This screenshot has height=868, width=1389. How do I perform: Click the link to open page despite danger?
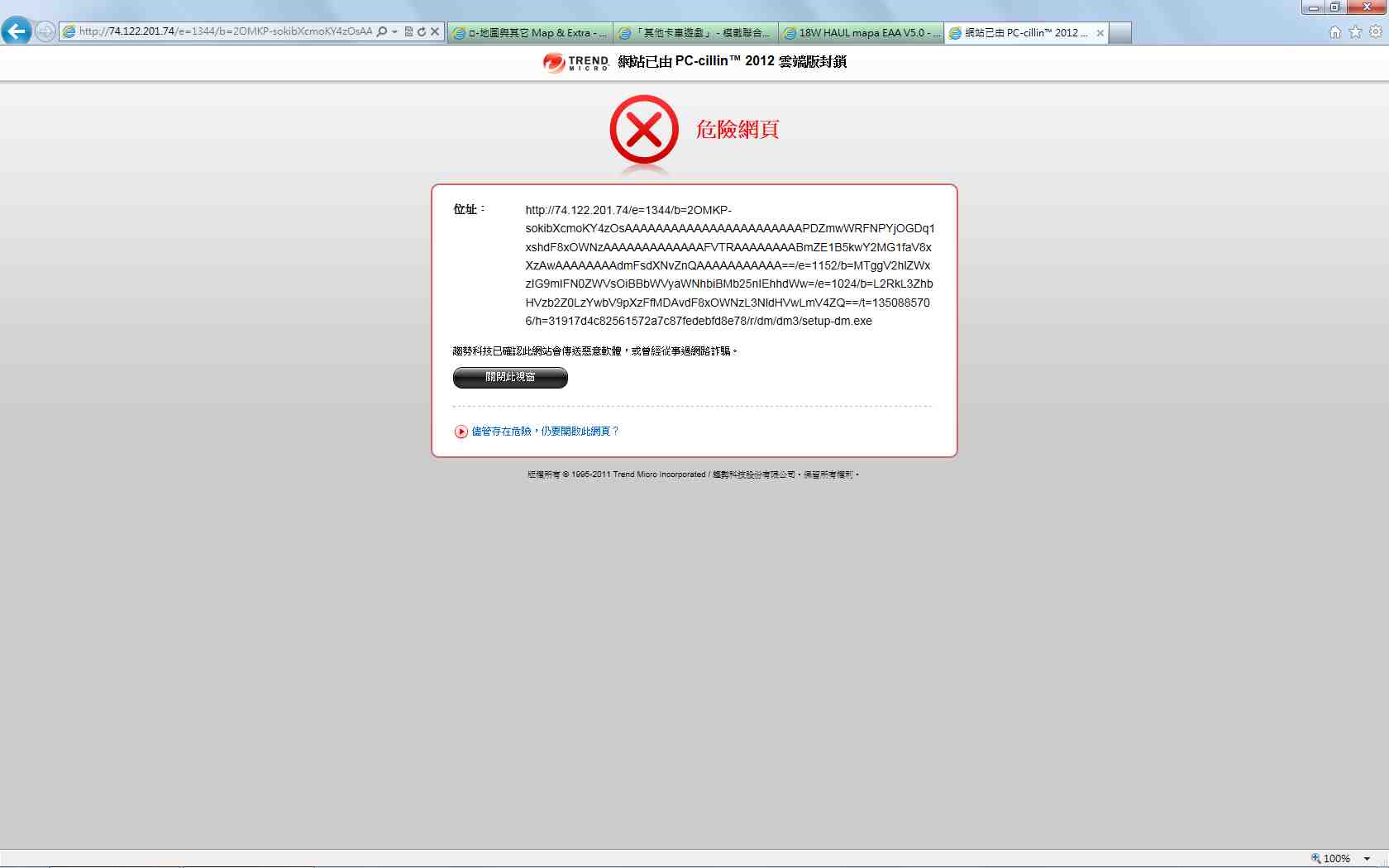[x=545, y=432]
